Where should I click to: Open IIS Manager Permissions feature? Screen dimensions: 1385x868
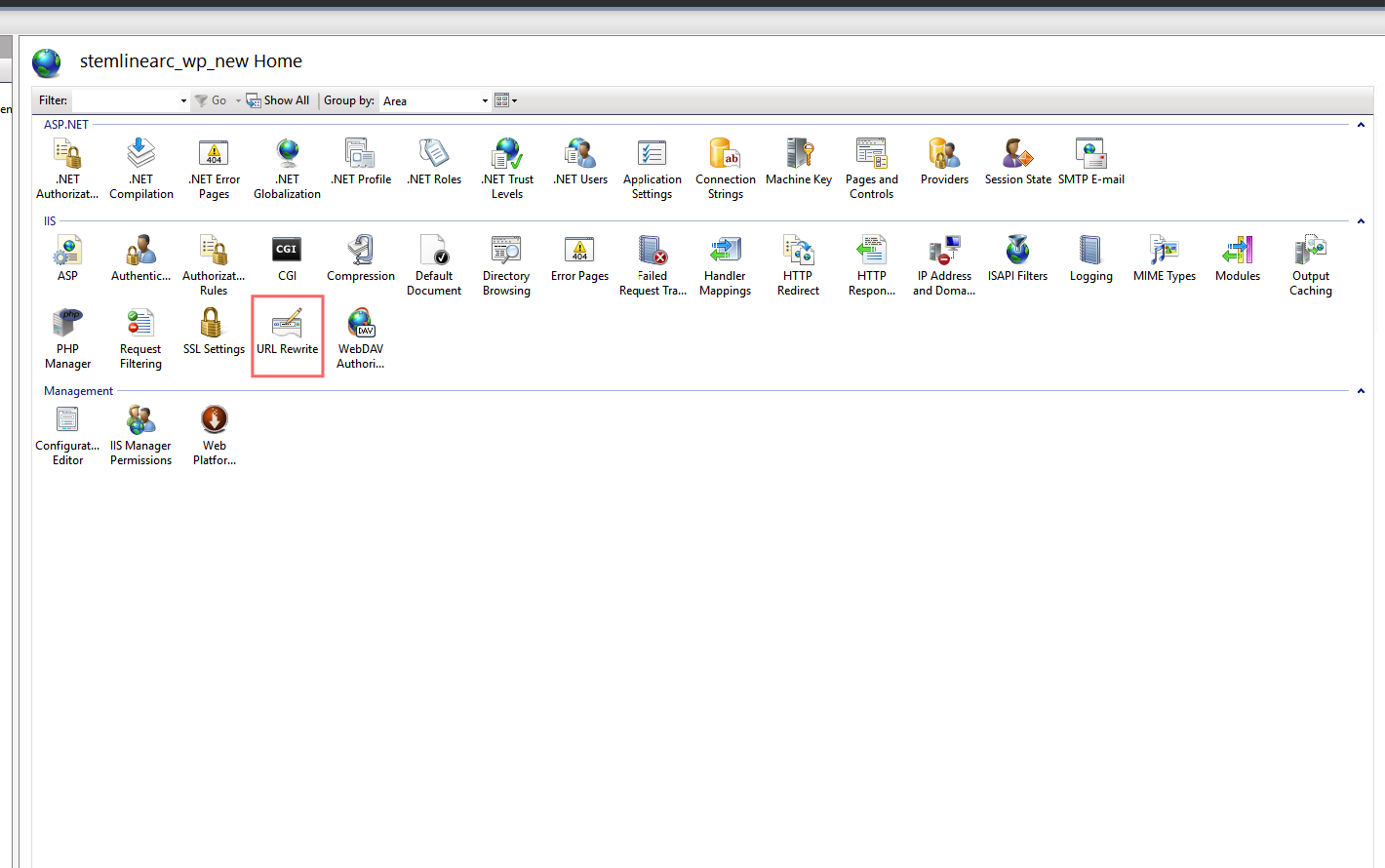(x=141, y=435)
